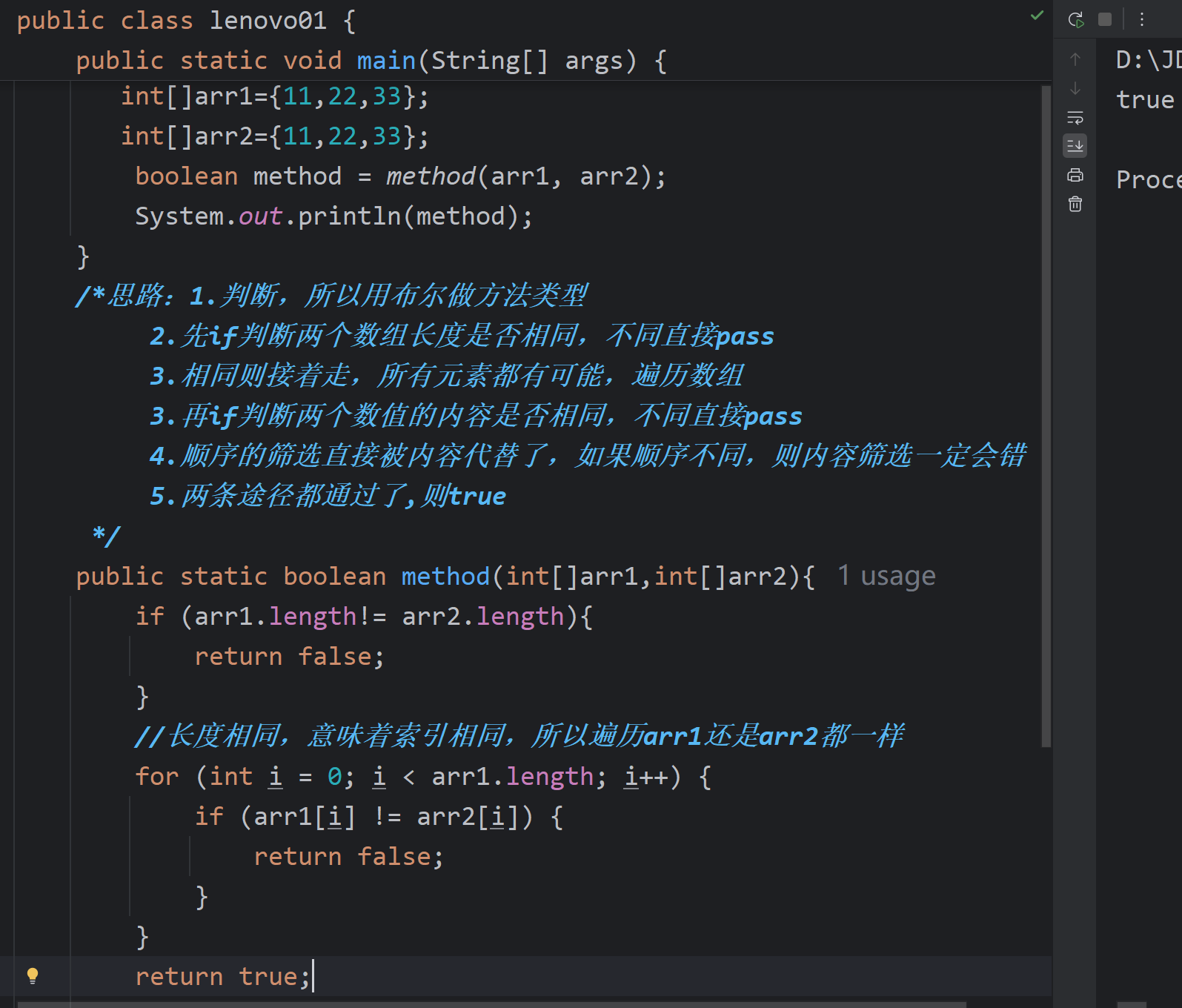1182x1008 pixels.
Task: Click the 'if (arr1.length!= arr2.length){' line
Action: [x=364, y=616]
